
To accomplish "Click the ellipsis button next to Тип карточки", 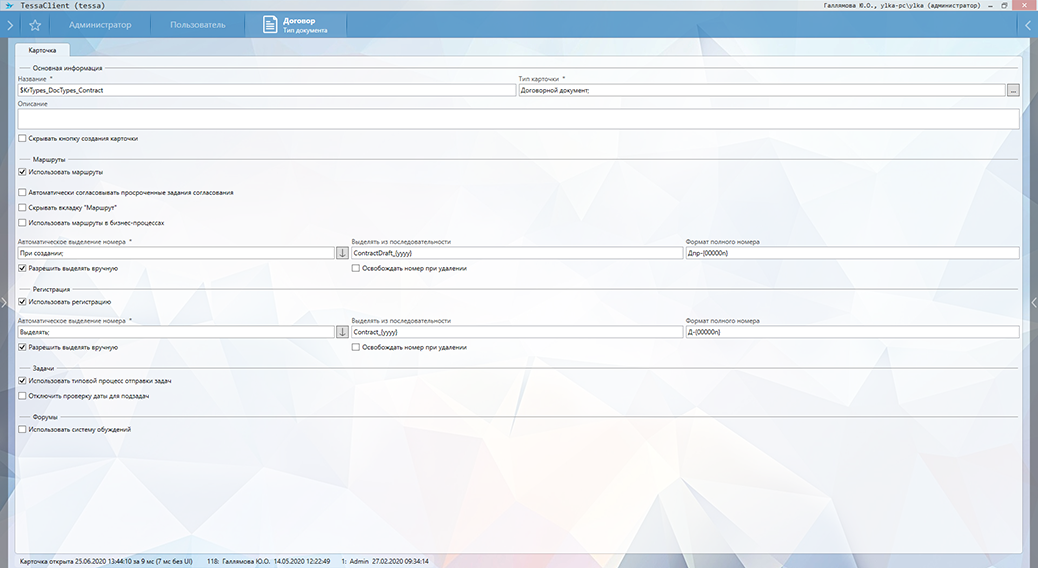I will (x=1012, y=90).
